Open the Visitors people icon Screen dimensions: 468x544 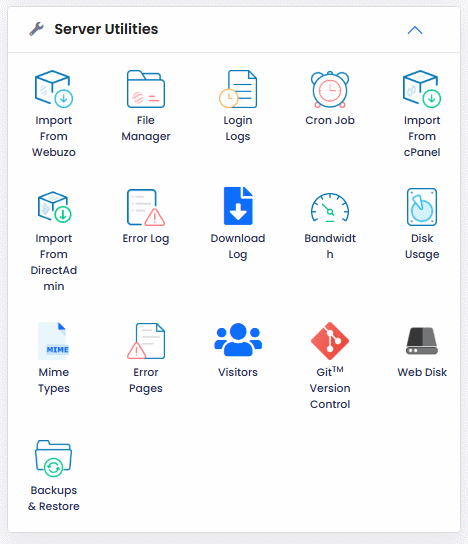click(238, 340)
